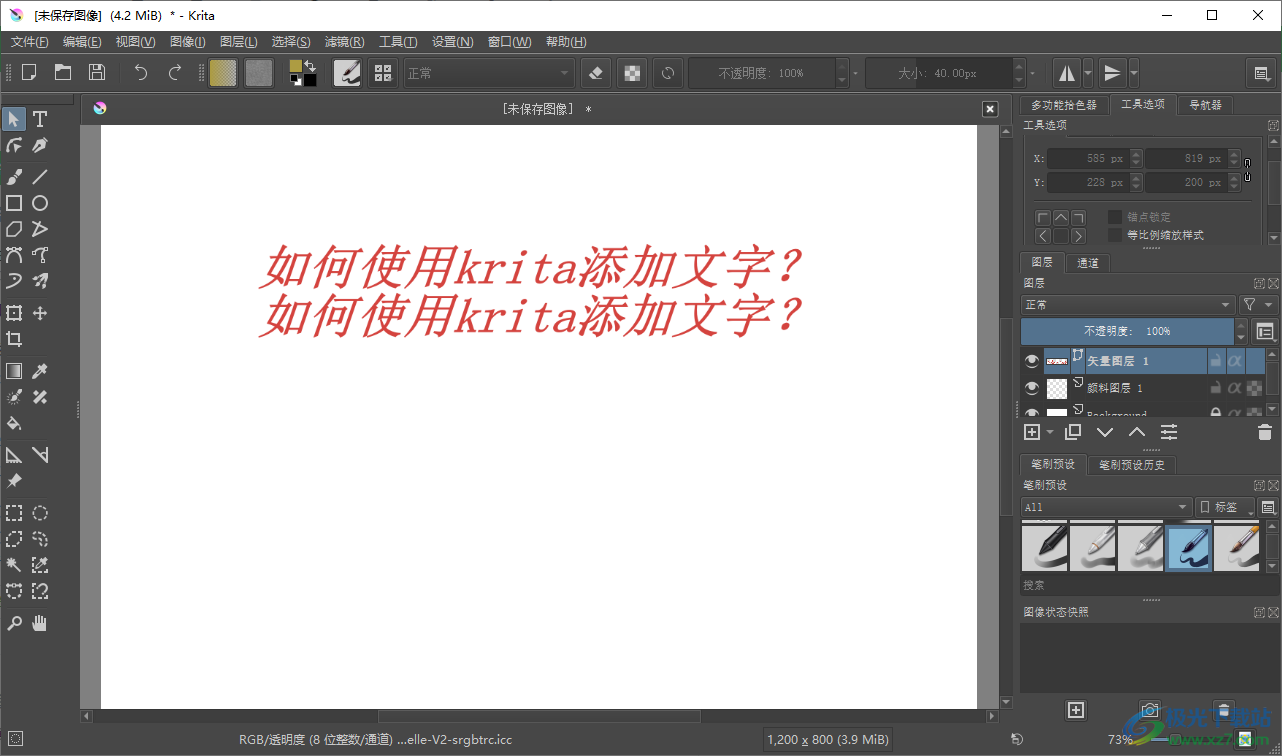Hide the 颜料图层 1 layer
This screenshot has height=756, width=1282.
(1032, 388)
